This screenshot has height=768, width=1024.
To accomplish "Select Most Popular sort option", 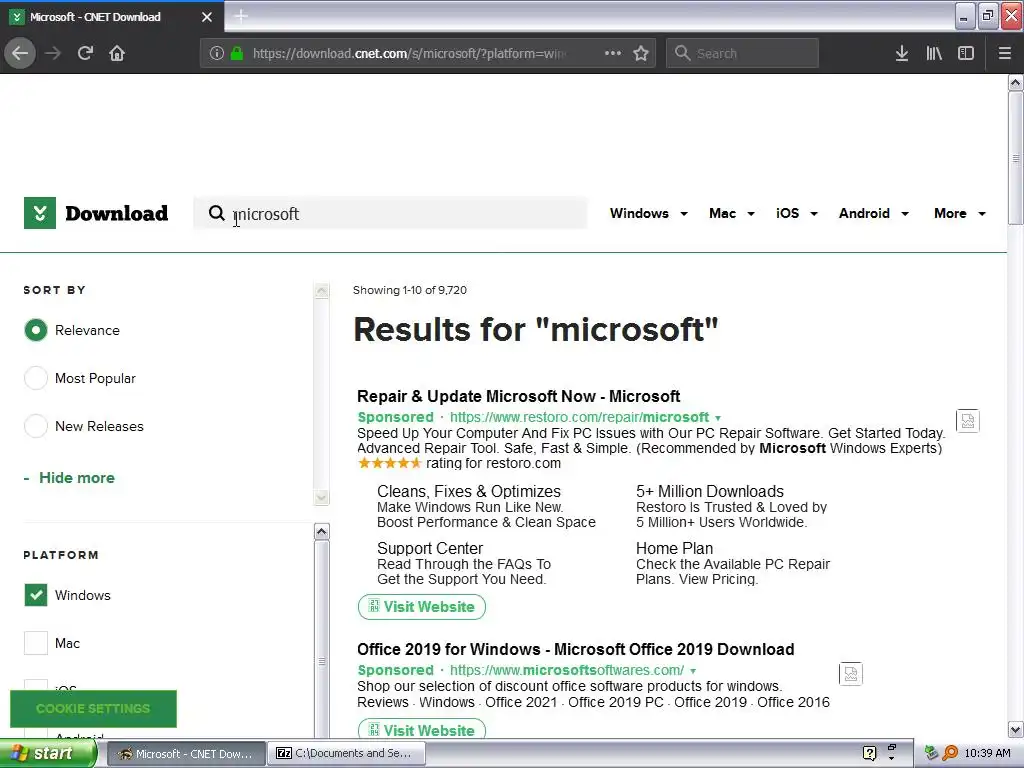I will (x=36, y=378).
